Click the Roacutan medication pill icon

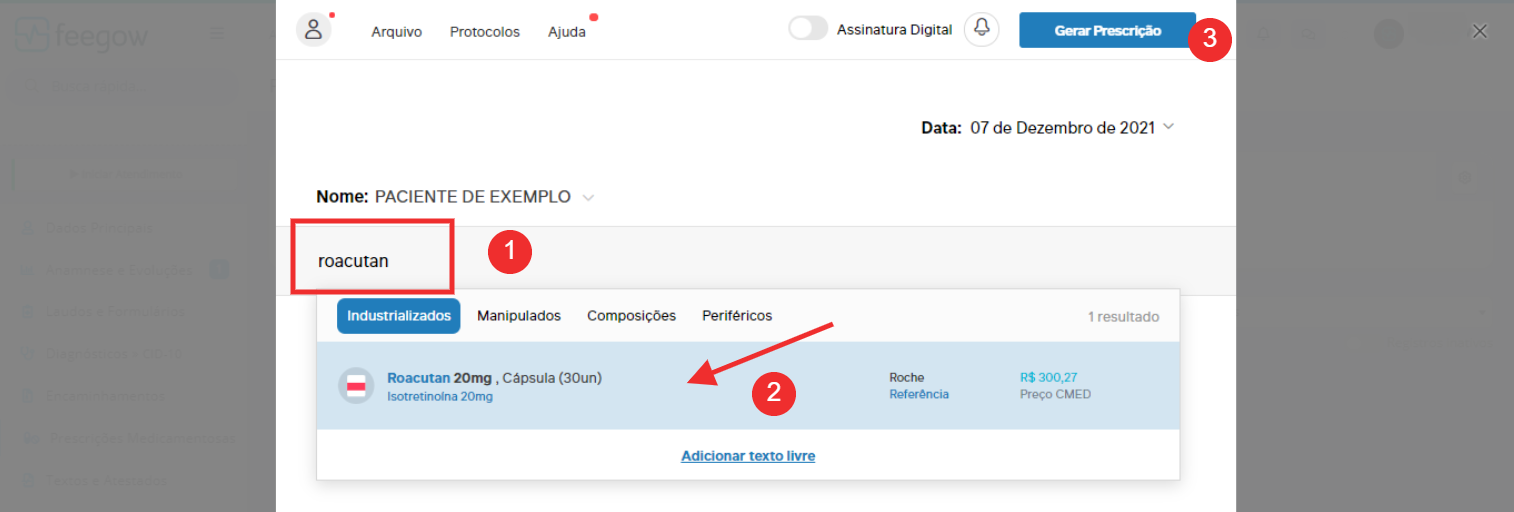[356, 385]
